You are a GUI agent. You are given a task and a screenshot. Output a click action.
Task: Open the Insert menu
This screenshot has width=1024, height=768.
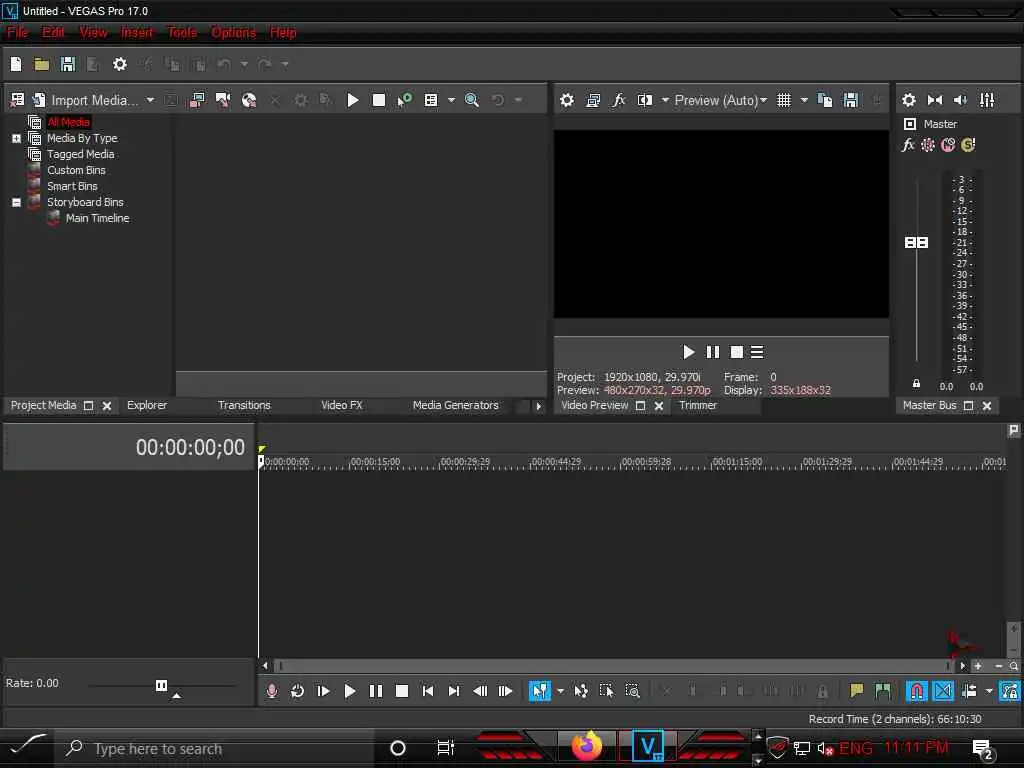136,32
